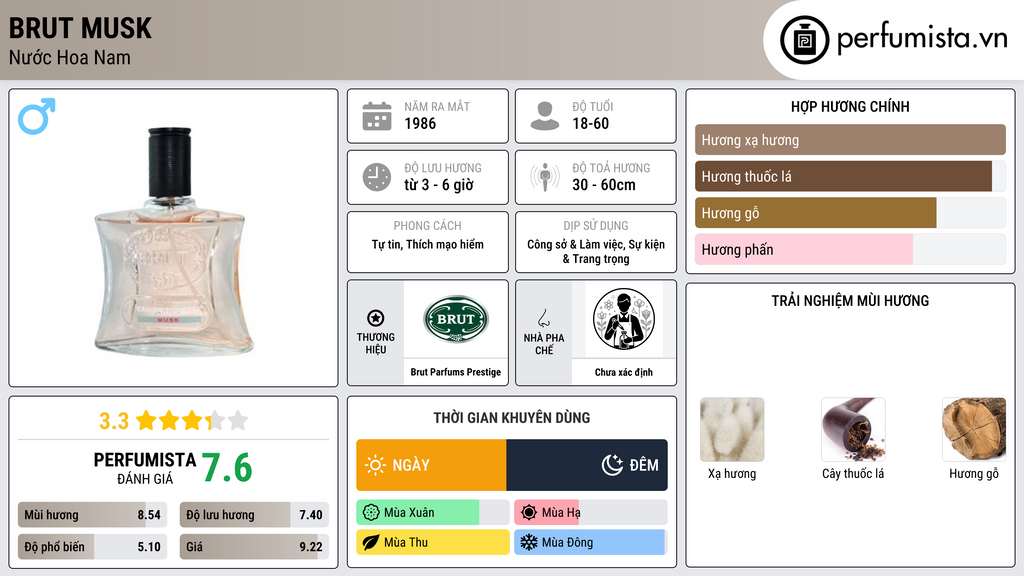Click the sun icon beside Mùa Hạ

point(529,513)
